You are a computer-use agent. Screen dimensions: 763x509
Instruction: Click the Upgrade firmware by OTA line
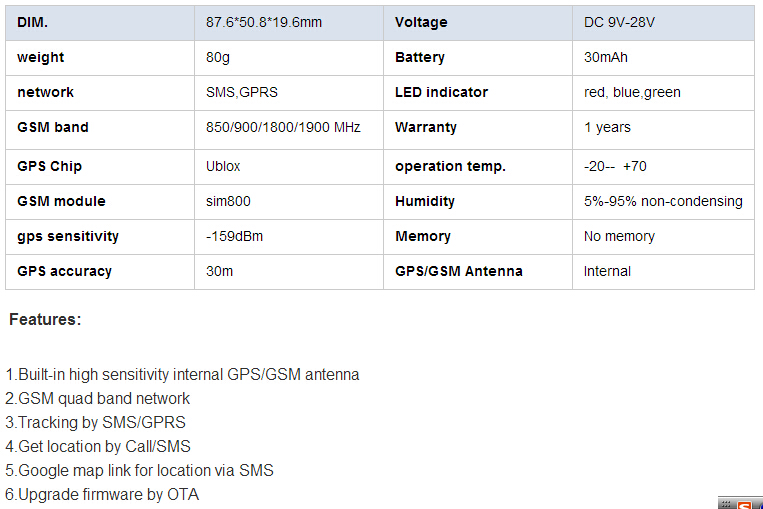tap(102, 494)
